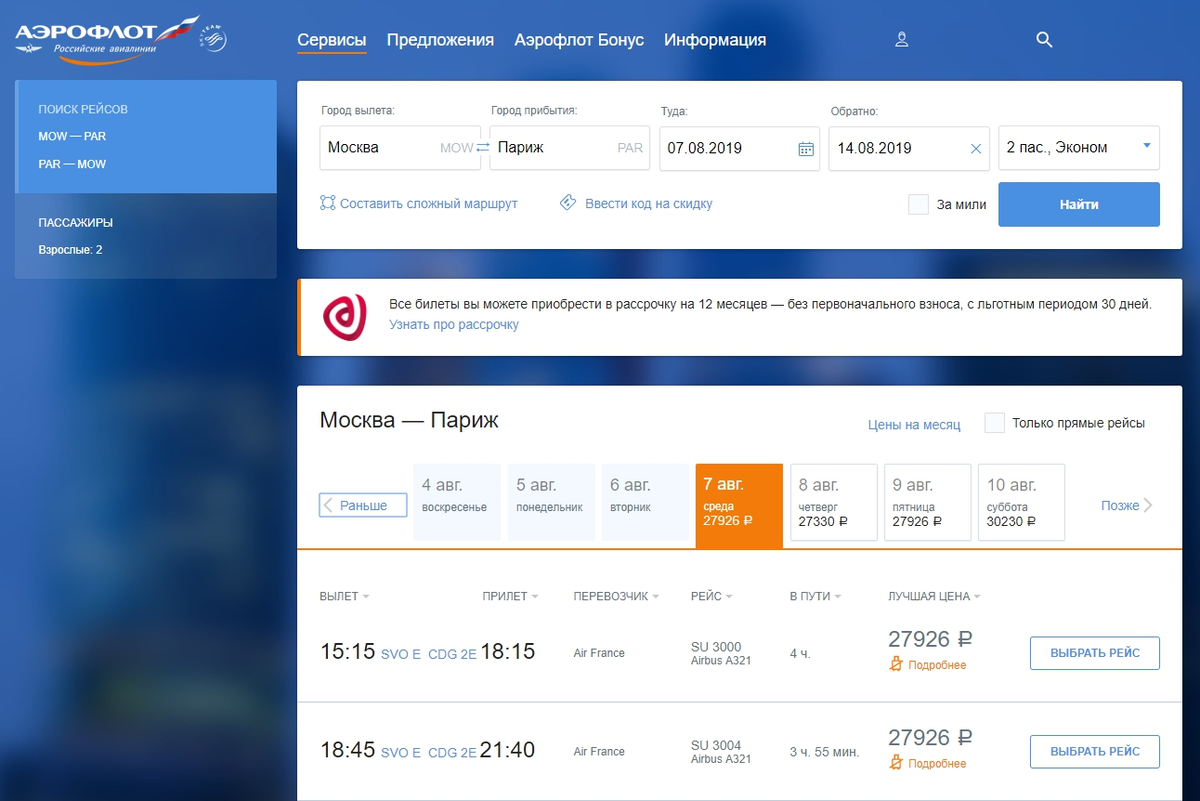
Task: Open Подробнее for SU 3000 flight
Action: coord(937,665)
